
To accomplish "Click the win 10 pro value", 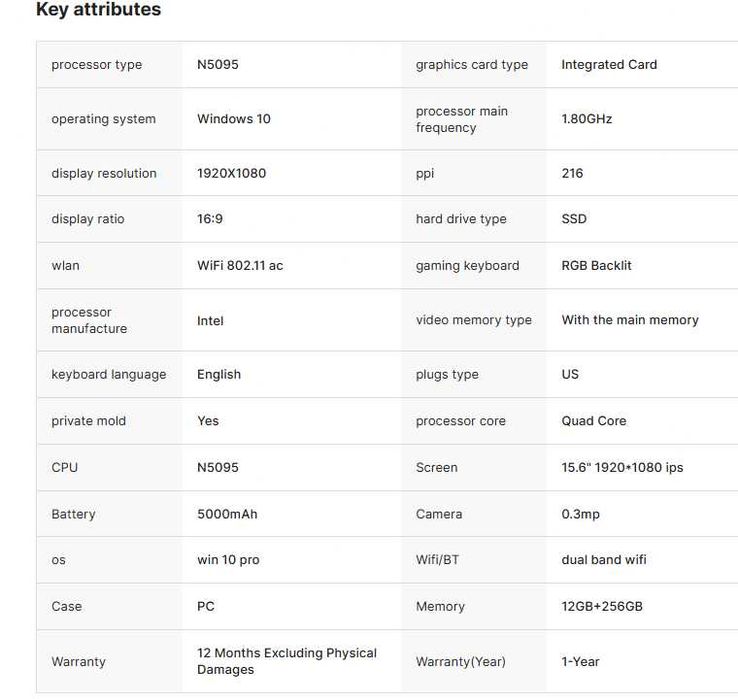I will [x=228, y=560].
